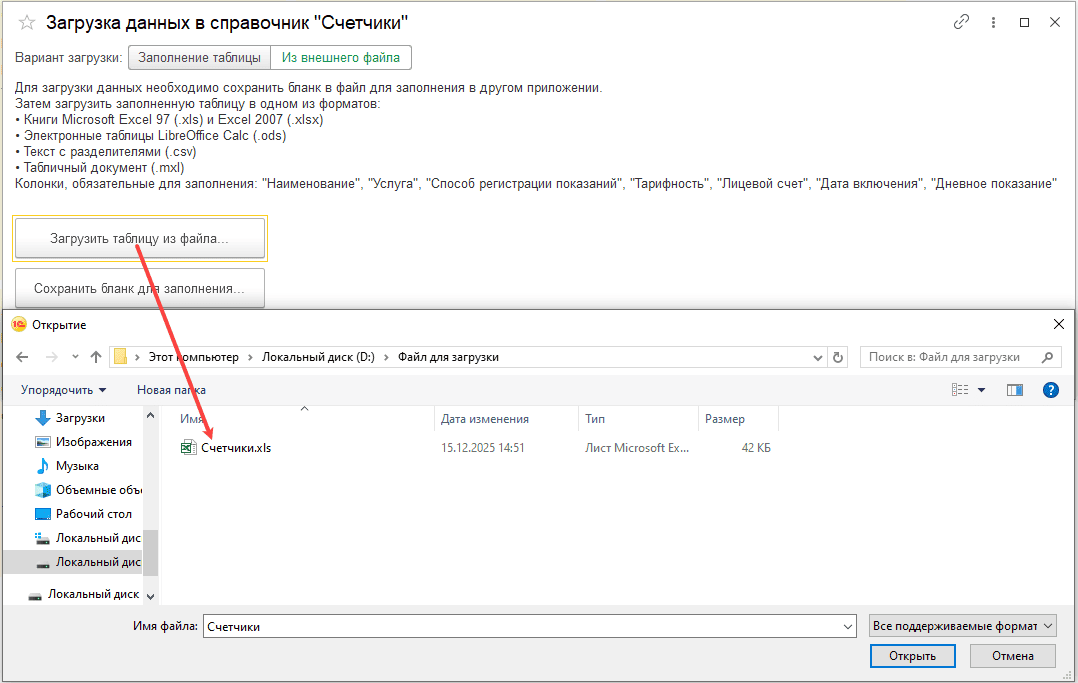Image resolution: width=1078 pixels, height=683 pixels.
Task: Select the Счетчики.xls file in list
Action: (x=235, y=448)
